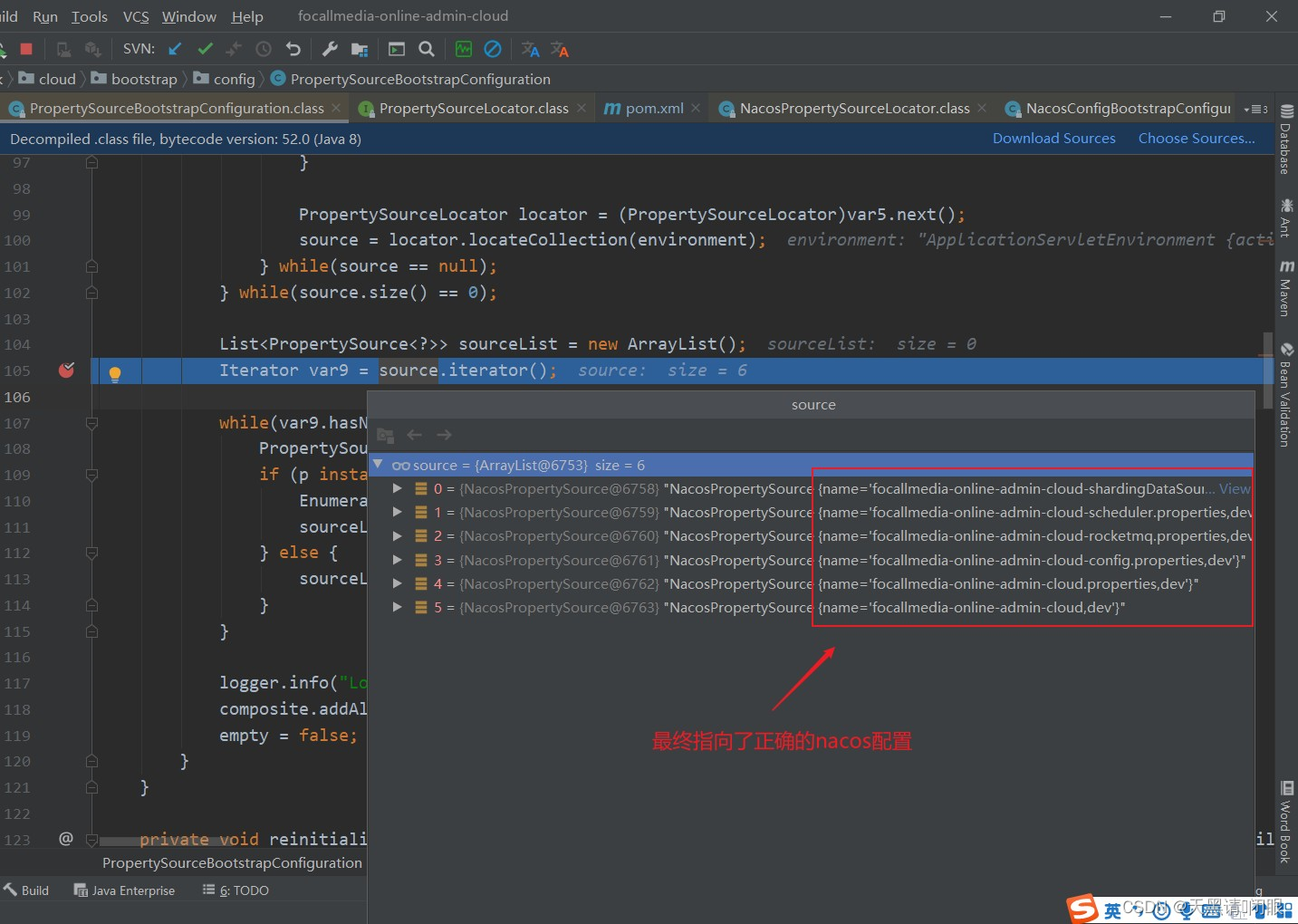
Task: Click the orange translate icon
Action: 560,49
